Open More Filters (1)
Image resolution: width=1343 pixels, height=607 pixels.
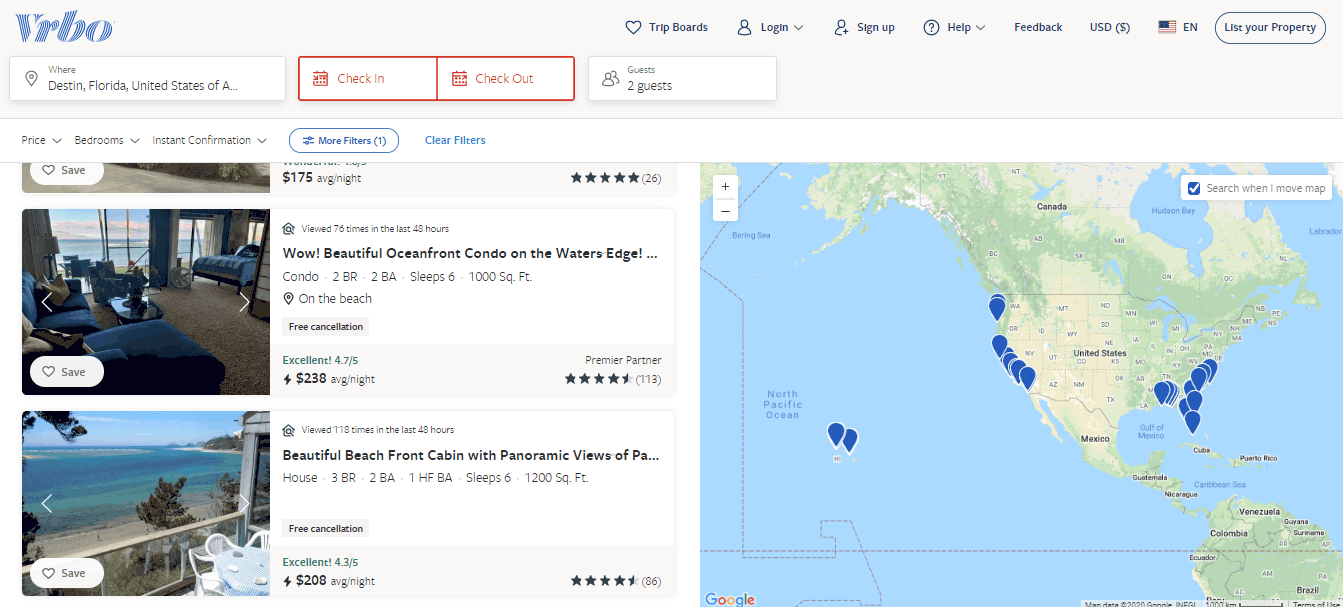point(344,141)
